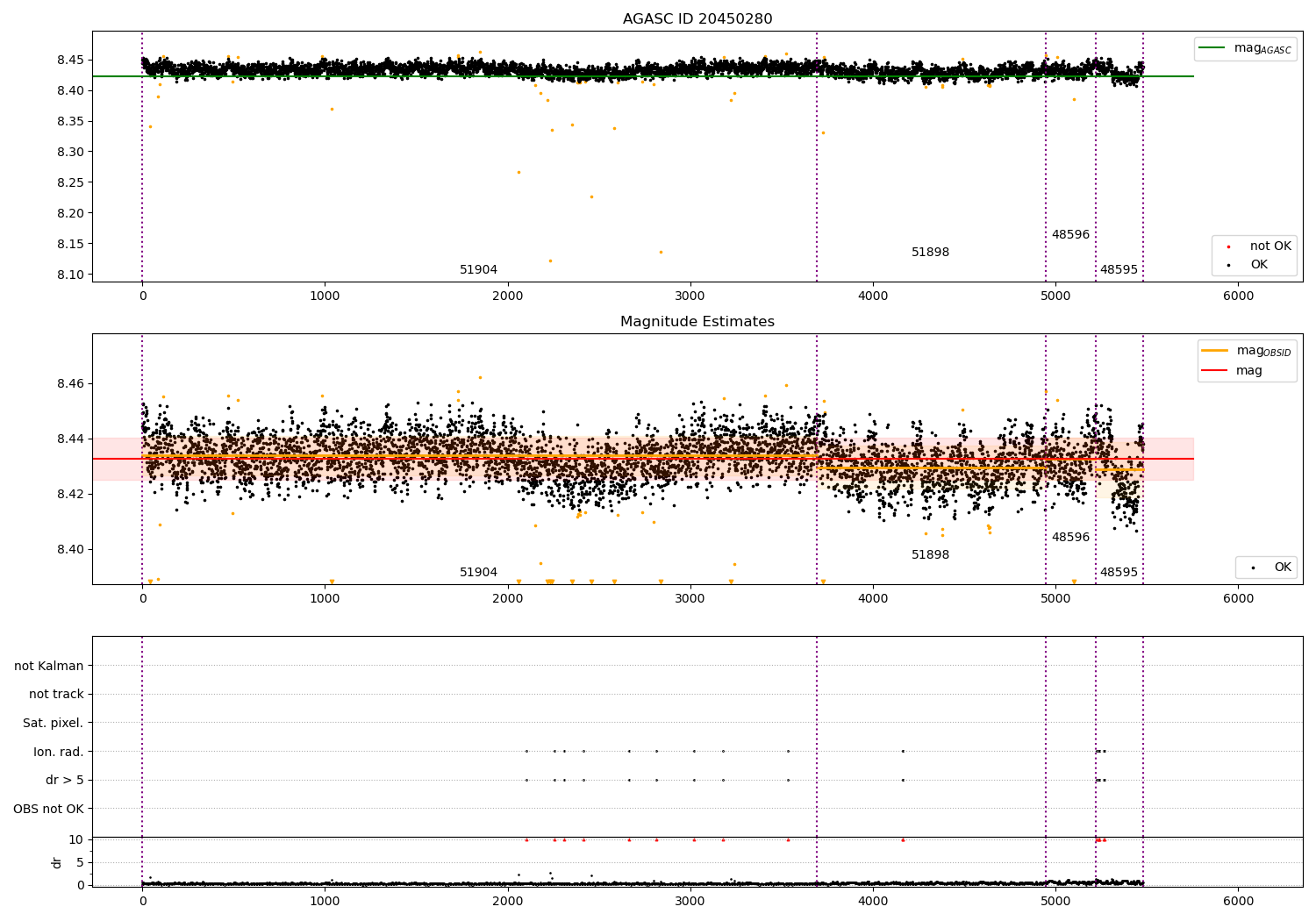
Task: Click the 'OK' legend entry below 'not OK'
Action: [x=1259, y=265]
